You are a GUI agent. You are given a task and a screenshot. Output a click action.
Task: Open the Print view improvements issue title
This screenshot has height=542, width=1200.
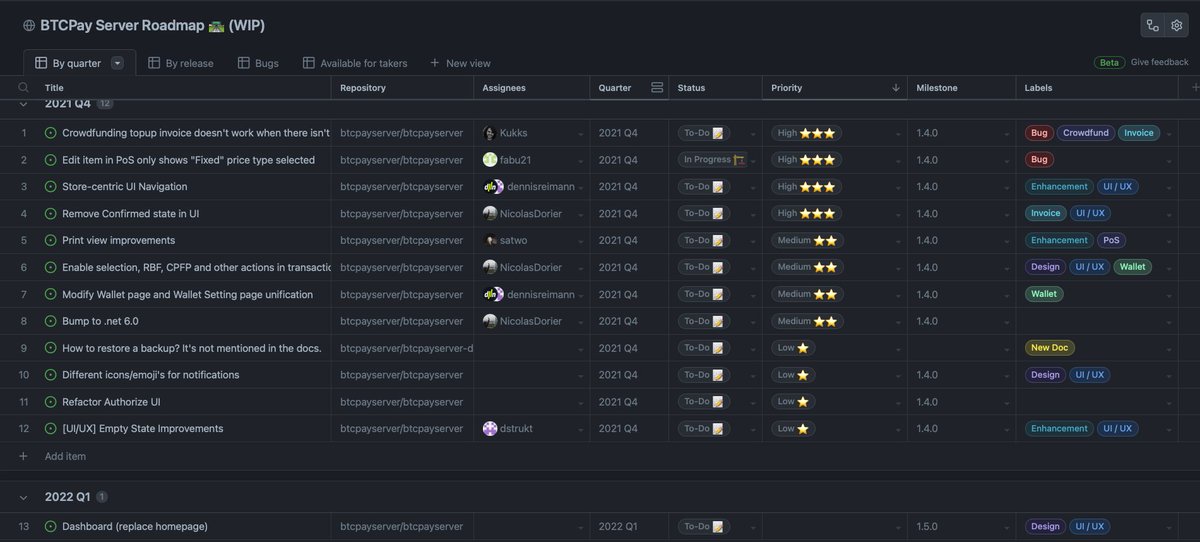click(x=118, y=241)
